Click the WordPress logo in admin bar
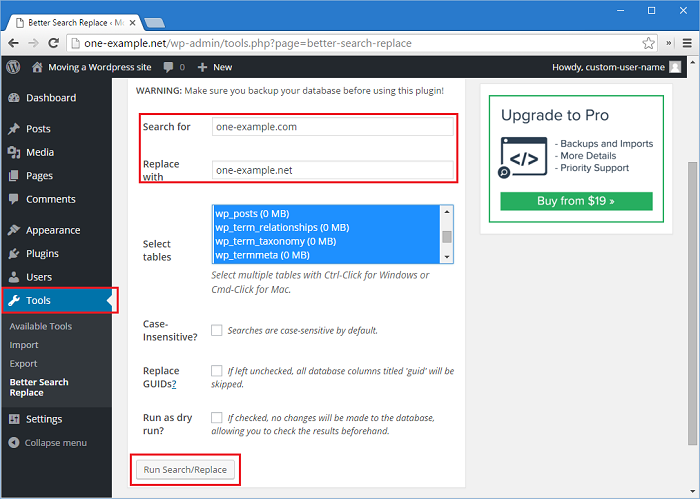This screenshot has height=499, width=700. 13,67
